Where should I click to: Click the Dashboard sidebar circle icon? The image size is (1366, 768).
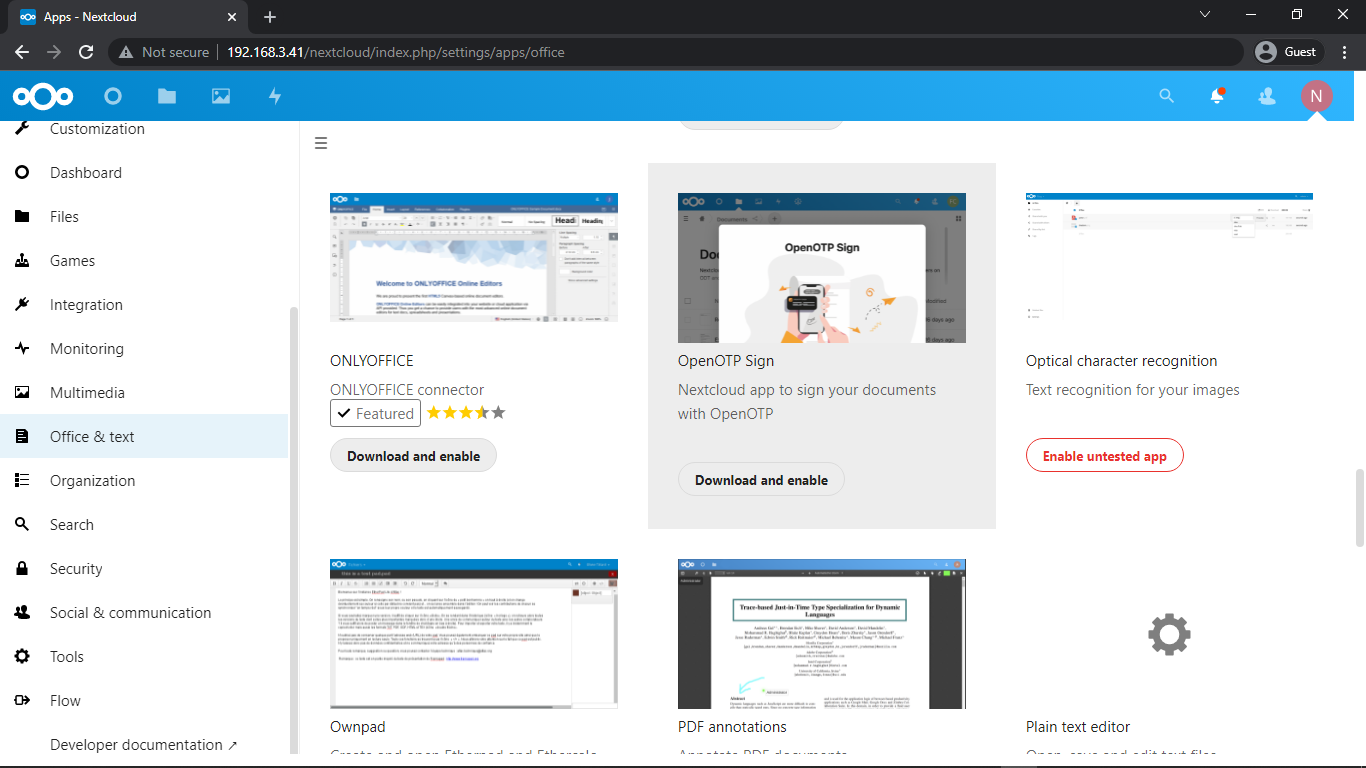tap(22, 173)
